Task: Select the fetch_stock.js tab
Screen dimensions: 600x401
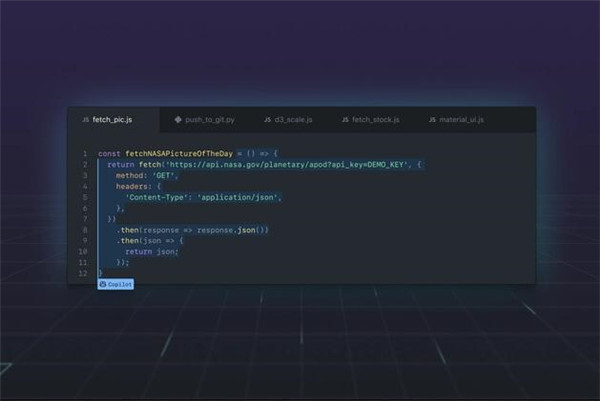Action: coord(375,120)
